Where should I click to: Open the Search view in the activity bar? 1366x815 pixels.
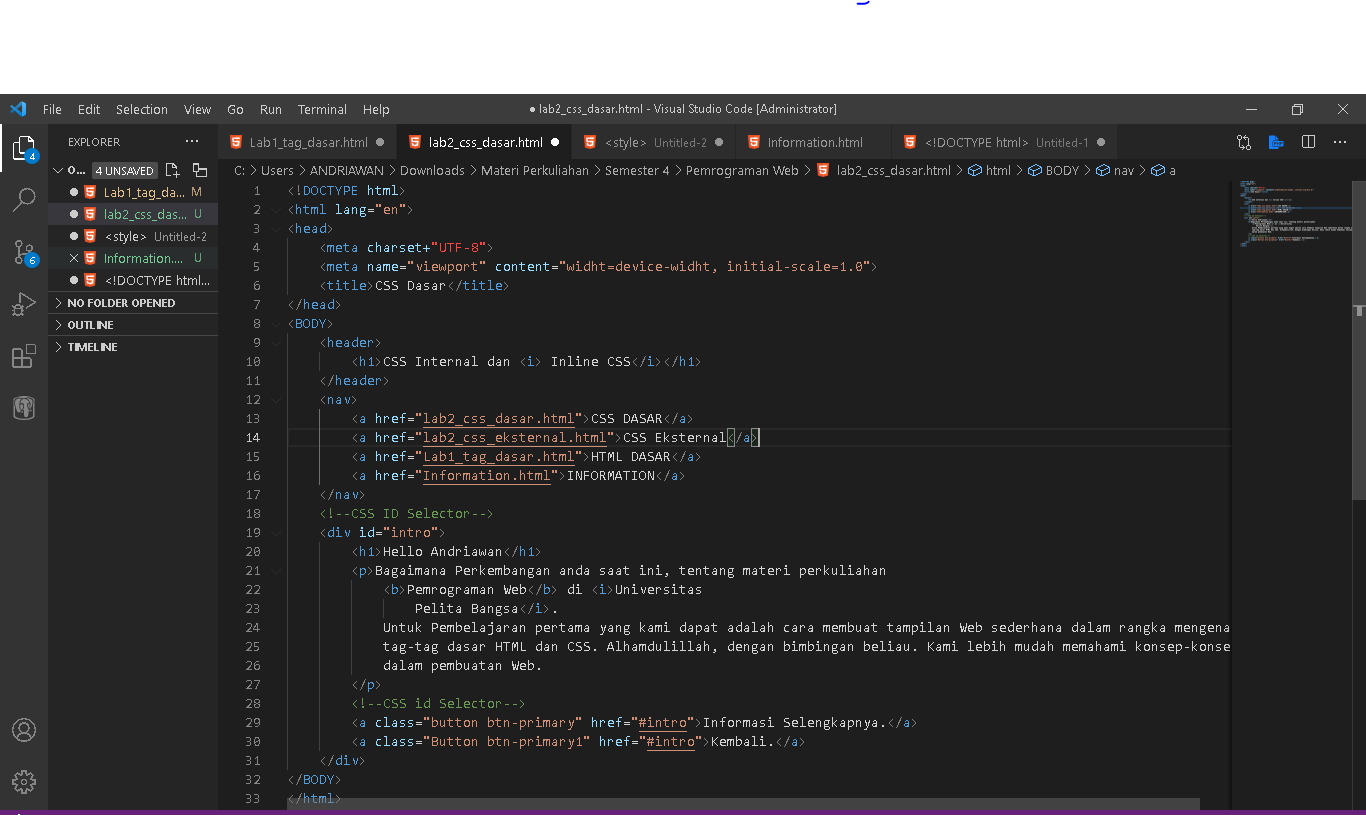24,200
